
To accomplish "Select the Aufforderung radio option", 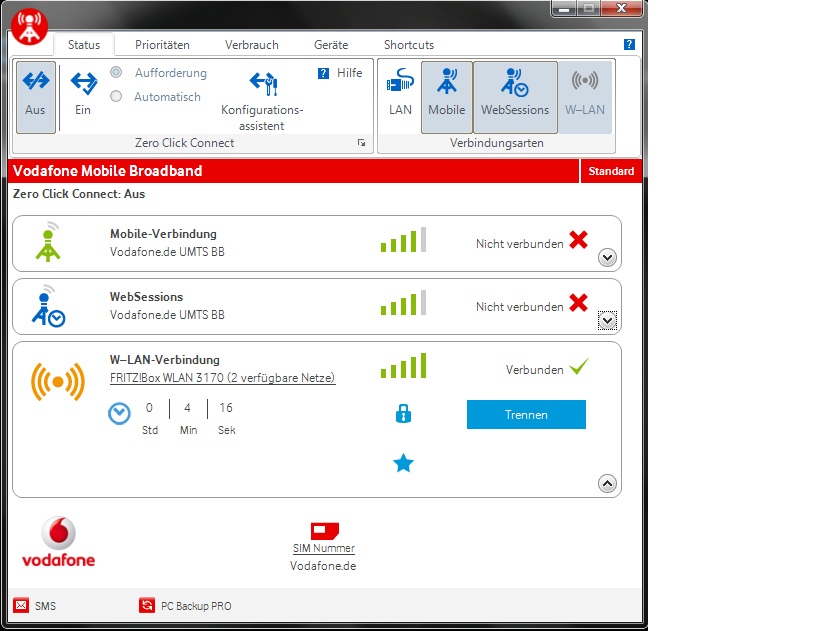I will pyautogui.click(x=116, y=73).
